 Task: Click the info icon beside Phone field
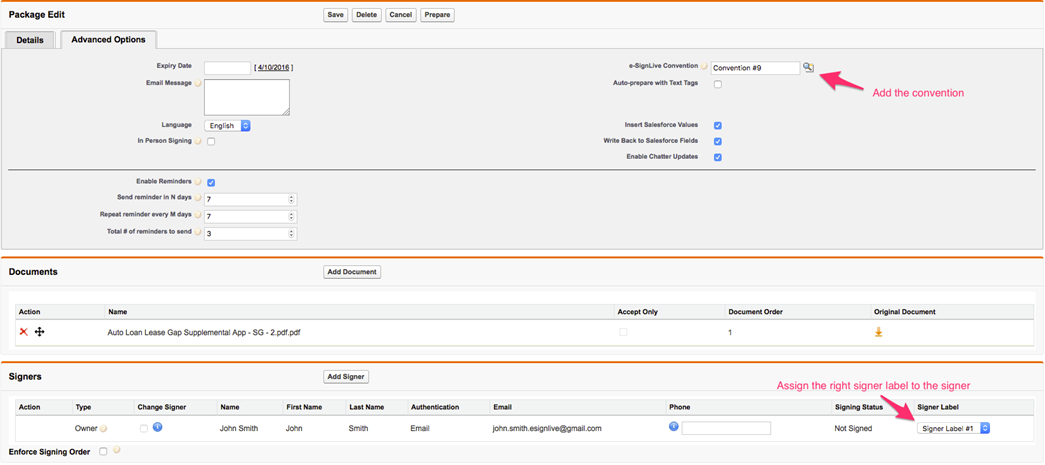click(673, 427)
